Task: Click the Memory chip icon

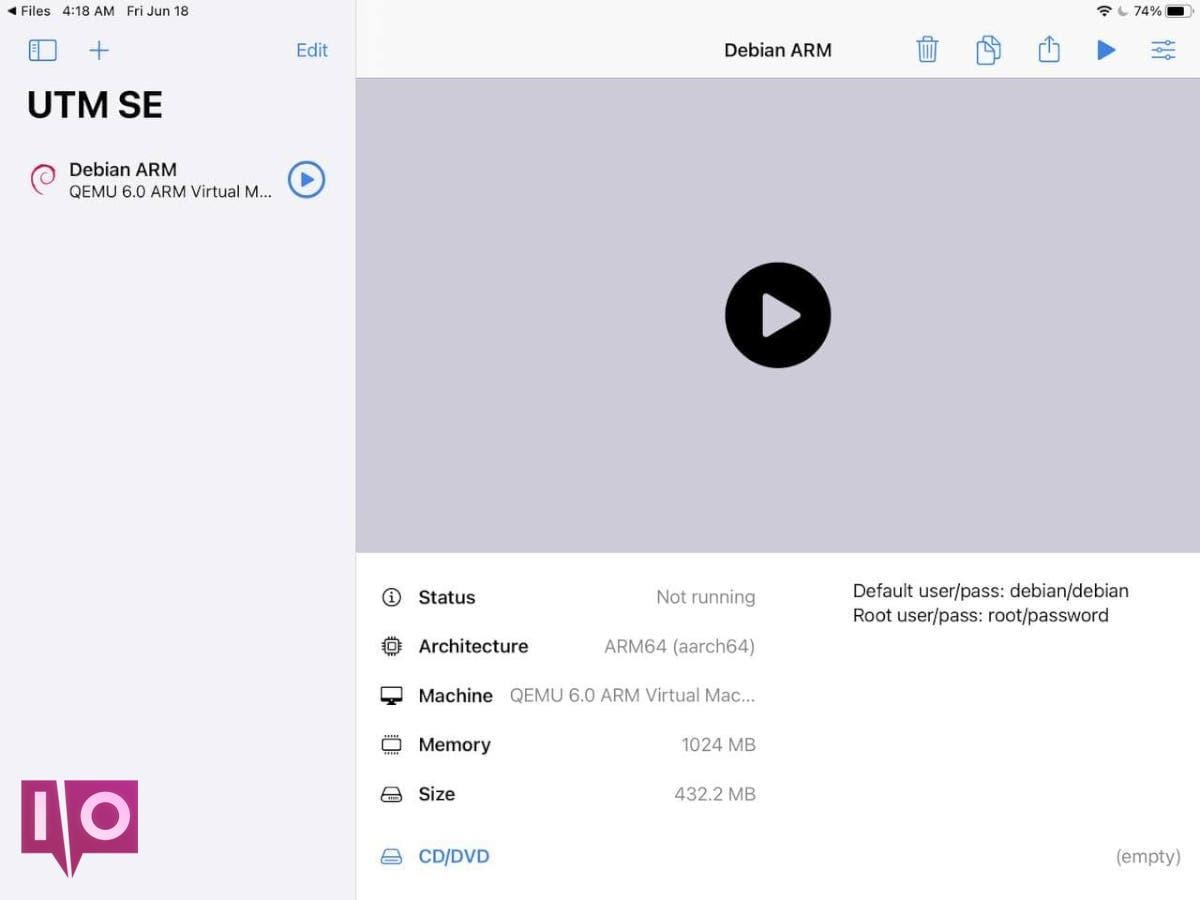Action: click(x=391, y=745)
